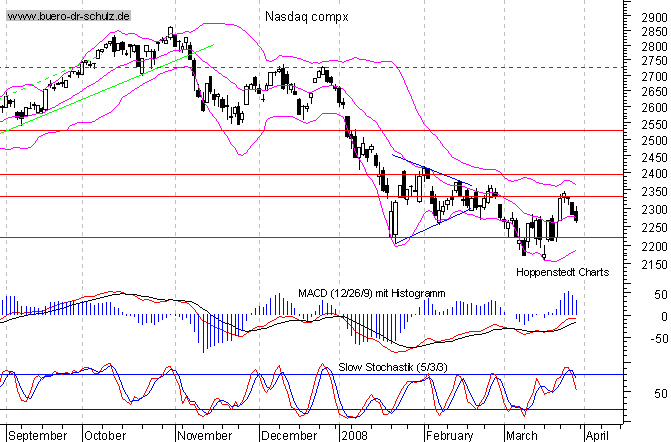671x442 pixels.
Task: Click the 2300 price axis value
Action: click(x=654, y=210)
